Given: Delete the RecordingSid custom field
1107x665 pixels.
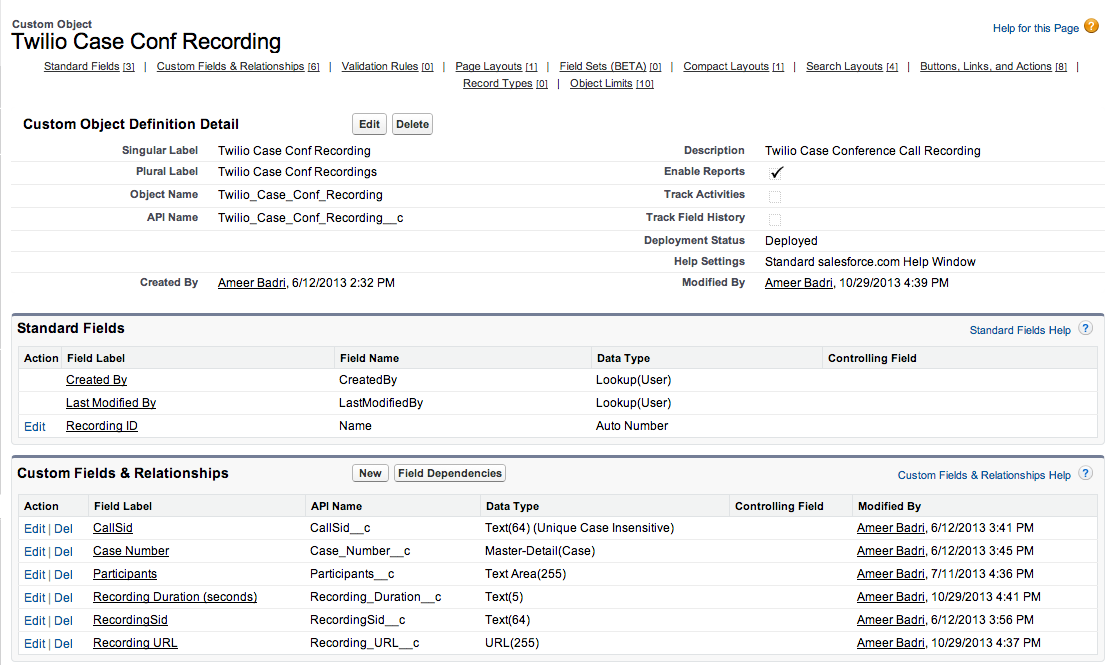Looking at the screenshot, I should pyautogui.click(x=64, y=621).
